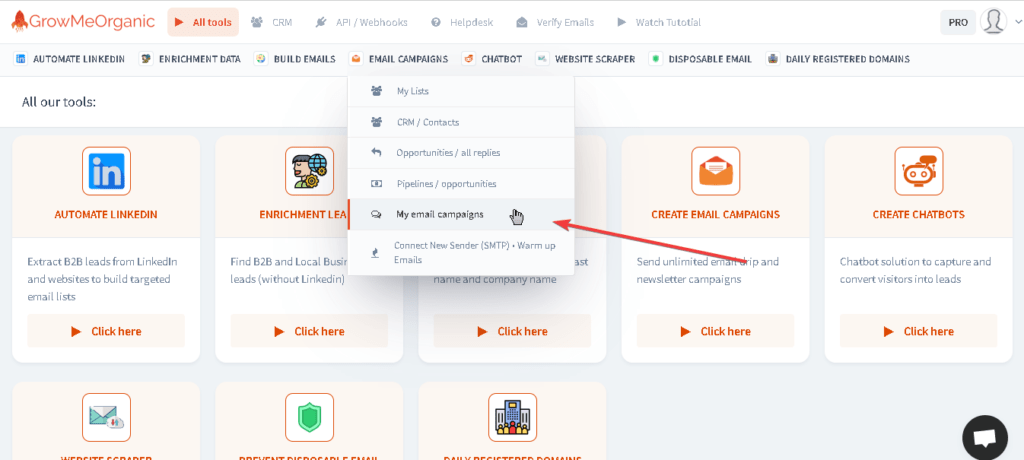Click the PRO badge button
The image size is (1024, 460).
(958, 22)
